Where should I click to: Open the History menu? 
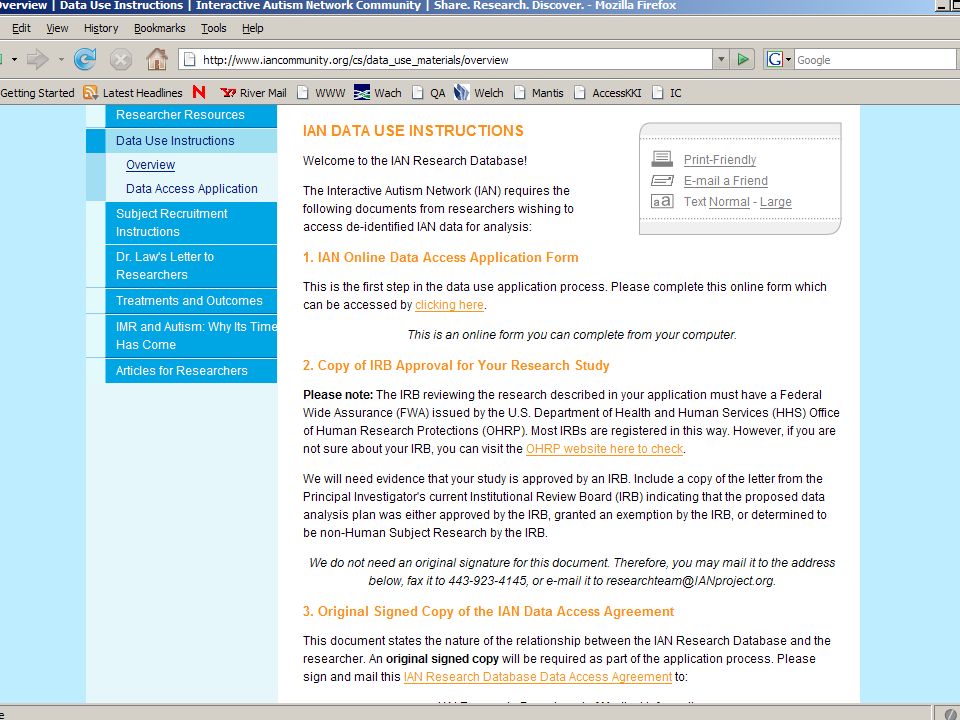[101, 28]
